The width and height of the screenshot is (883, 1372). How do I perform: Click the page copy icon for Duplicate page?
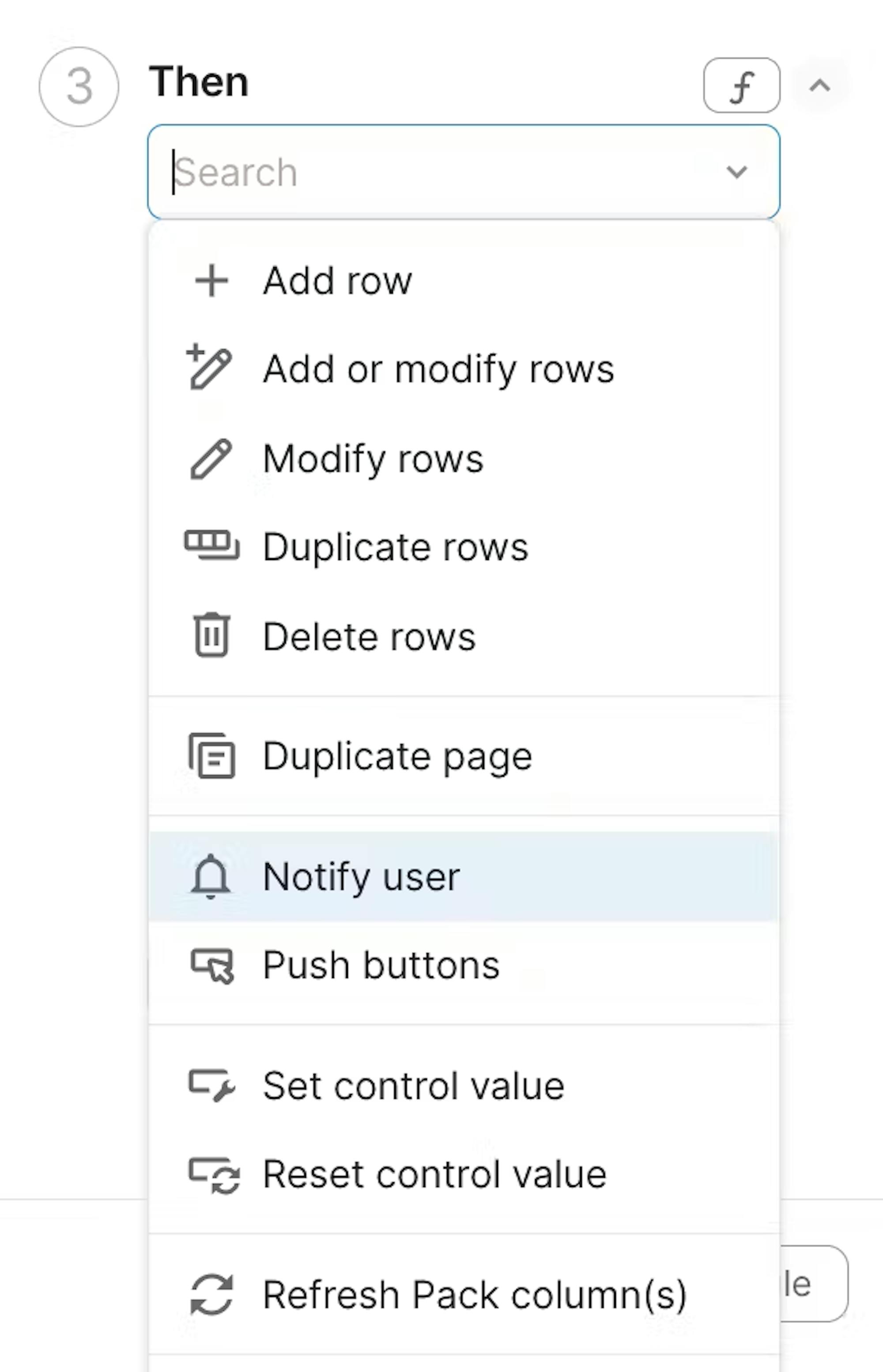coord(211,756)
